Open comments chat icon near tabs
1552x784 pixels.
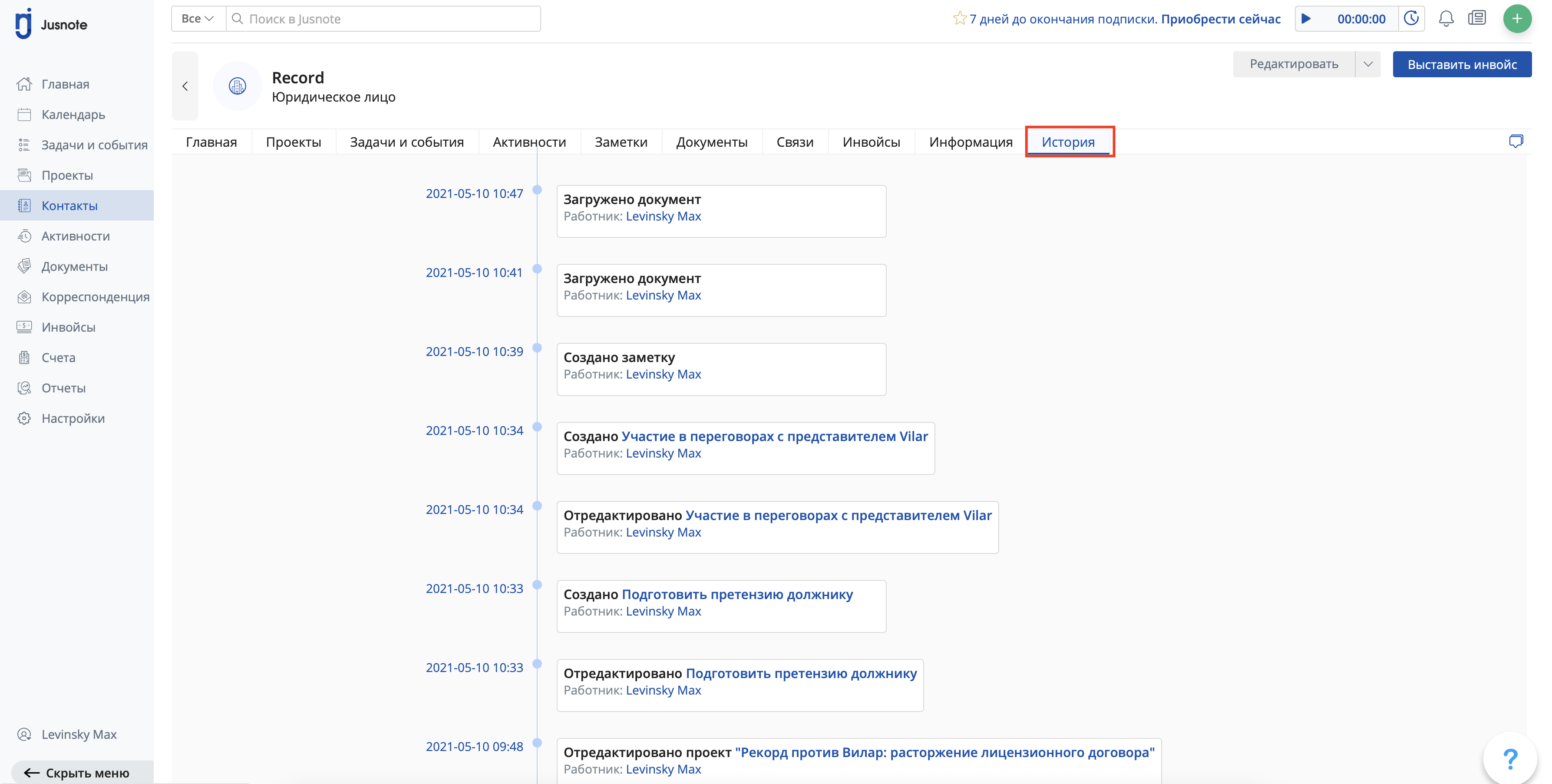click(1516, 142)
